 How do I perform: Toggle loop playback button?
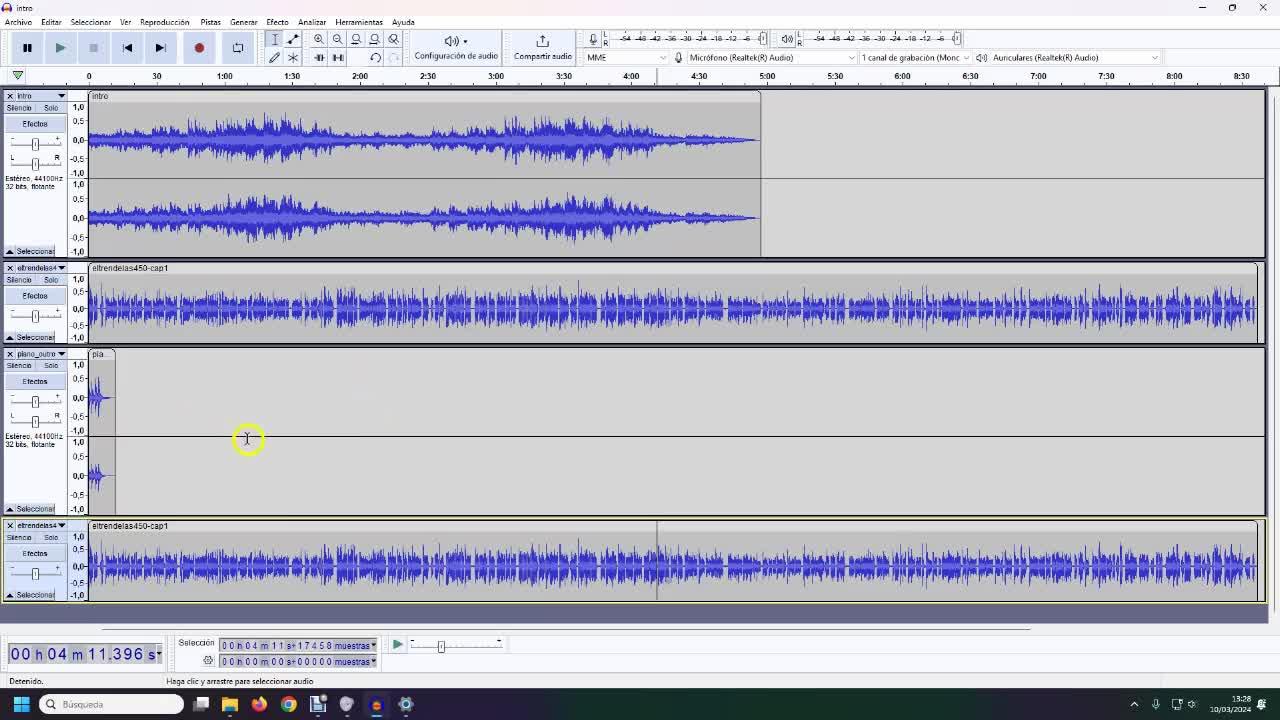click(x=237, y=48)
